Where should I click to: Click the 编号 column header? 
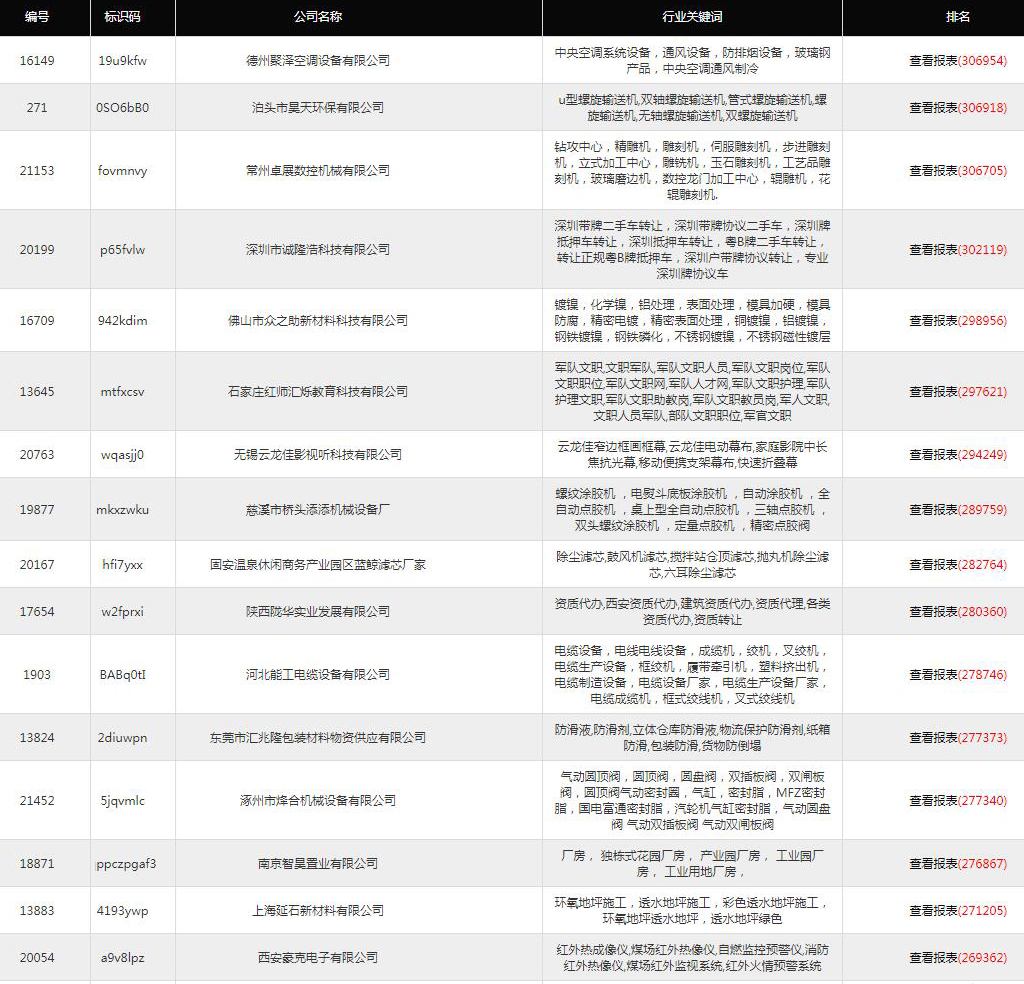37,17
